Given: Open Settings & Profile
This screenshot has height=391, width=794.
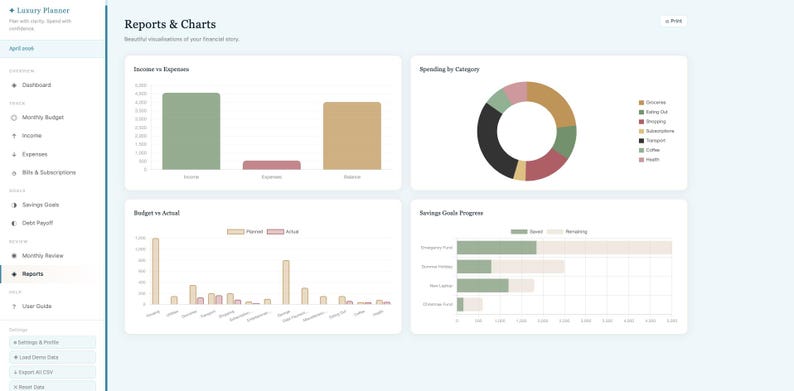Looking at the screenshot, I should click(x=52, y=342).
